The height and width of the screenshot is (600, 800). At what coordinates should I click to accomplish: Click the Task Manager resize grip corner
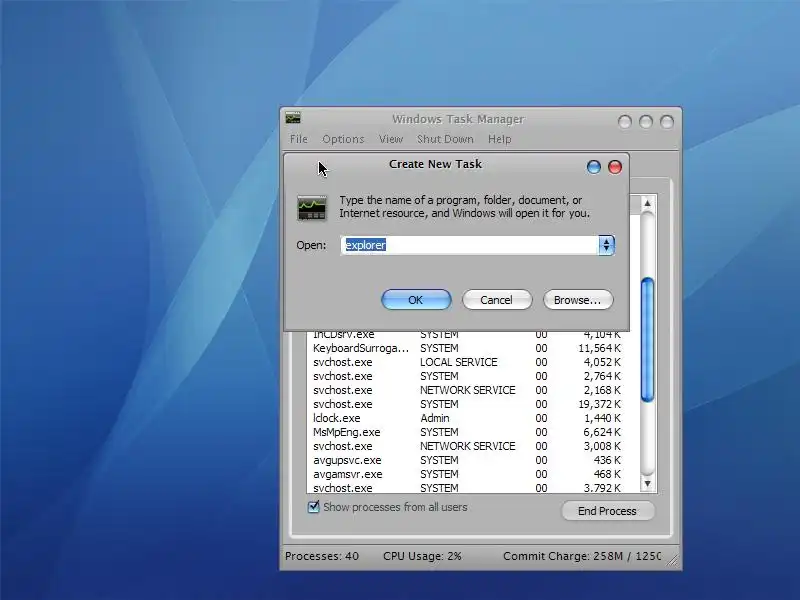pos(673,561)
